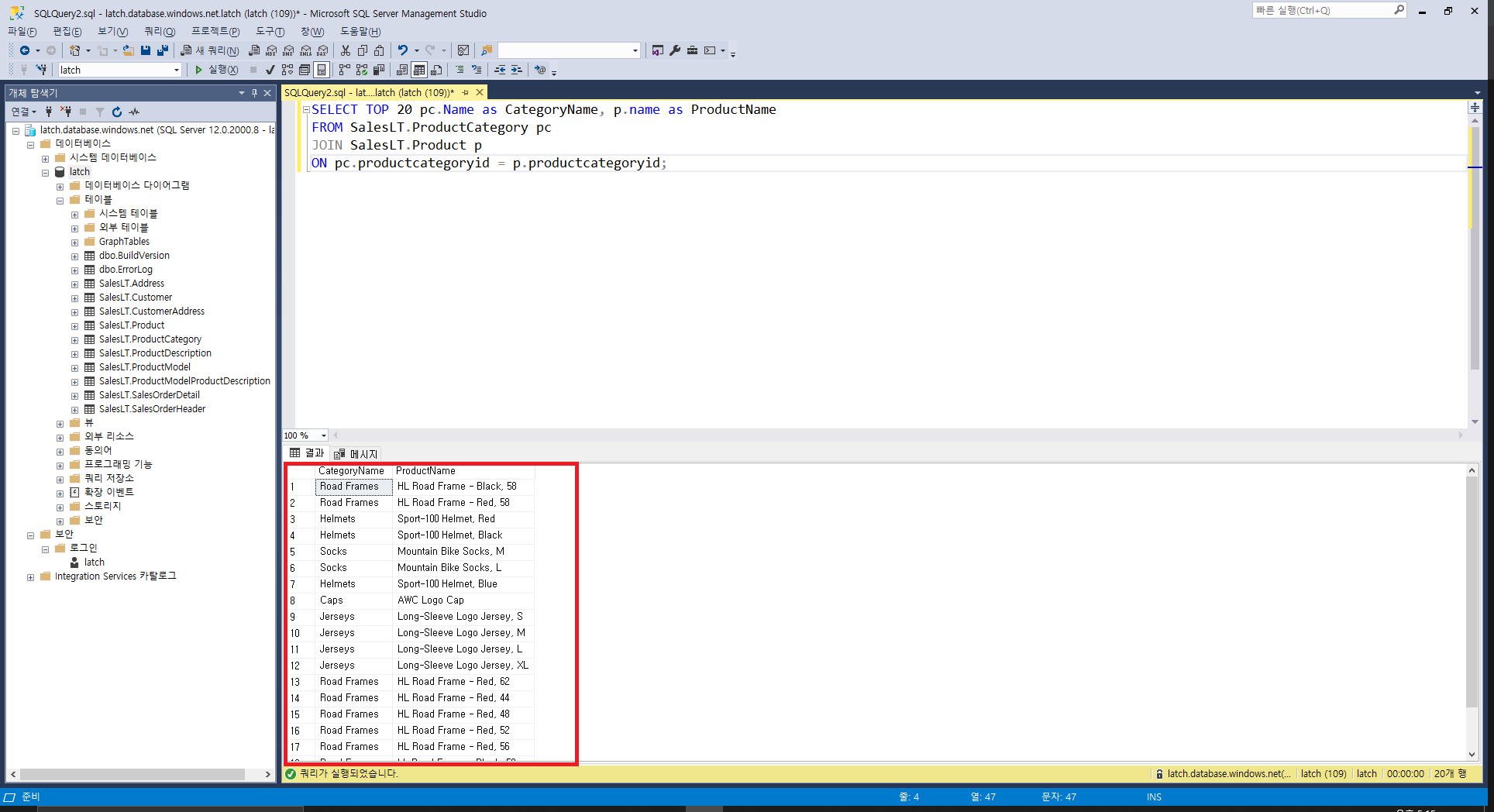This screenshot has width=1494, height=812.
Task: Select the SalesLT.Customer table
Action: [x=136, y=298]
